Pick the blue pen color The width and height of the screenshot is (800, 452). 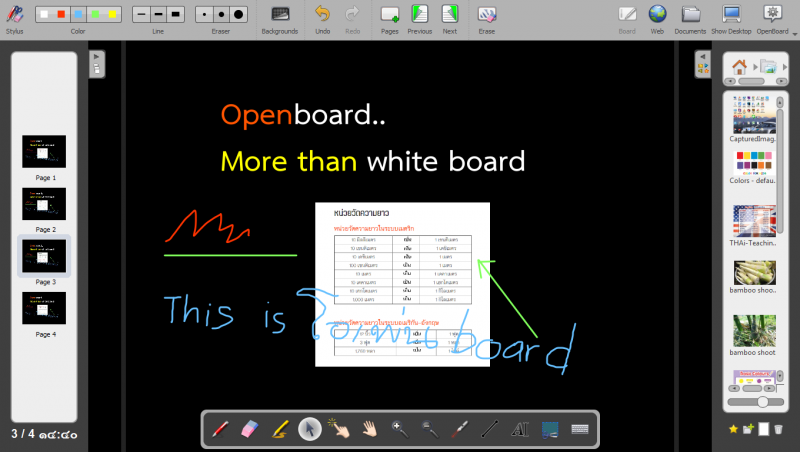78,14
